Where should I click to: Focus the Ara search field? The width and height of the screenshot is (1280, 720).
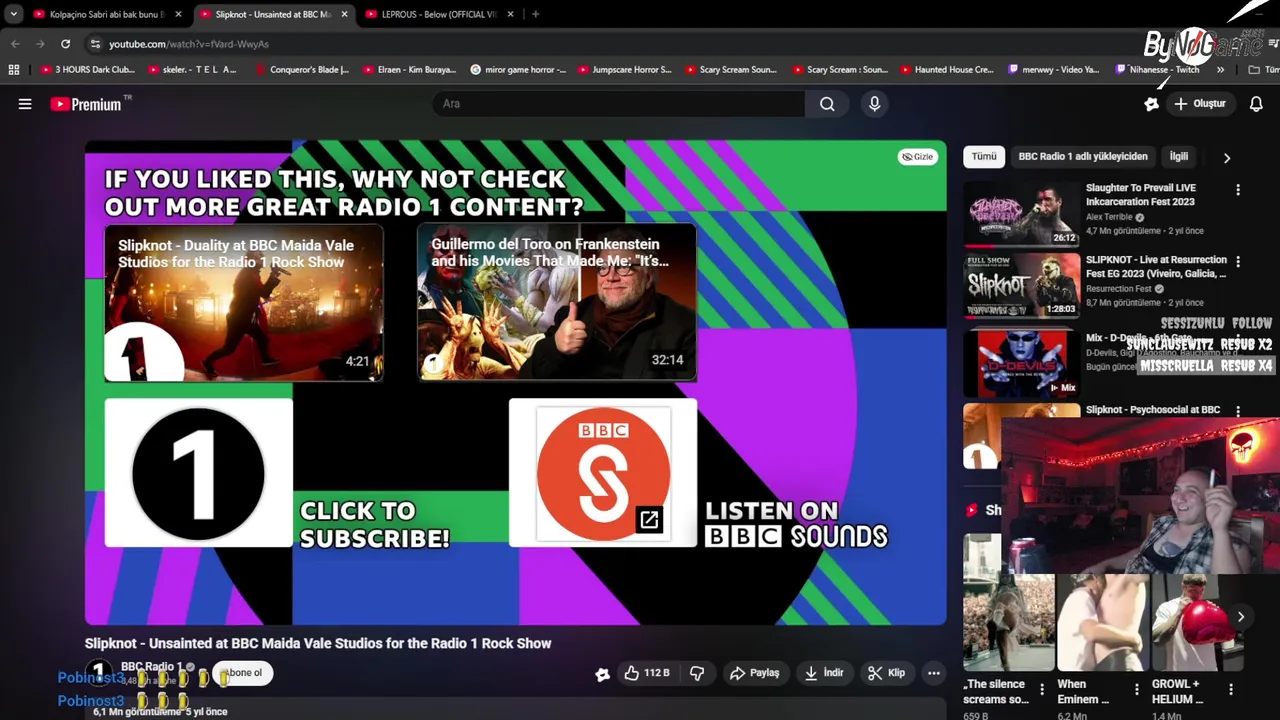coord(619,104)
